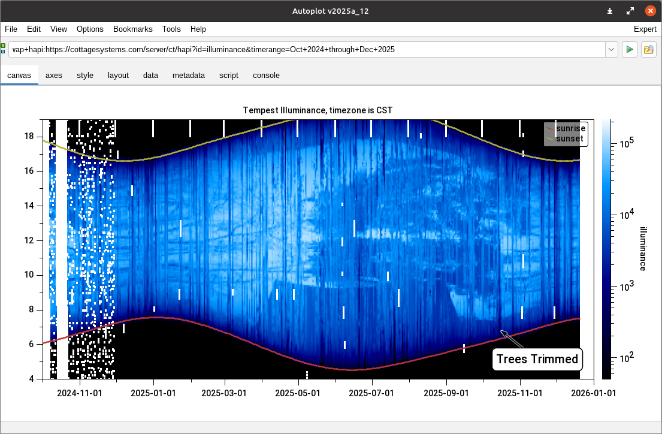The height and width of the screenshot is (434, 662).
Task: Open the Tools menu
Action: [x=173, y=30]
